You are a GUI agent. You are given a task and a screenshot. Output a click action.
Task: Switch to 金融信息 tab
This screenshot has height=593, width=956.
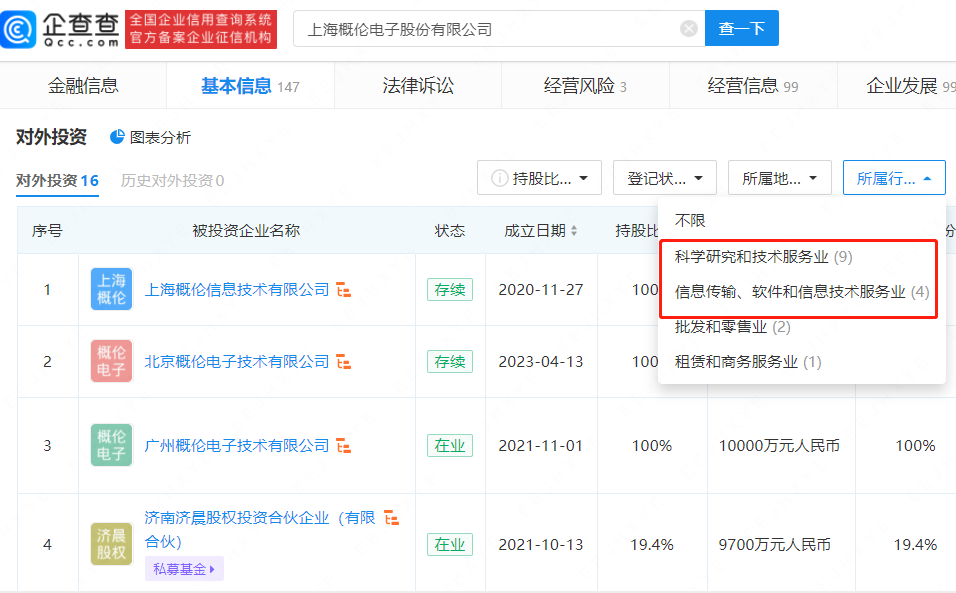point(83,86)
